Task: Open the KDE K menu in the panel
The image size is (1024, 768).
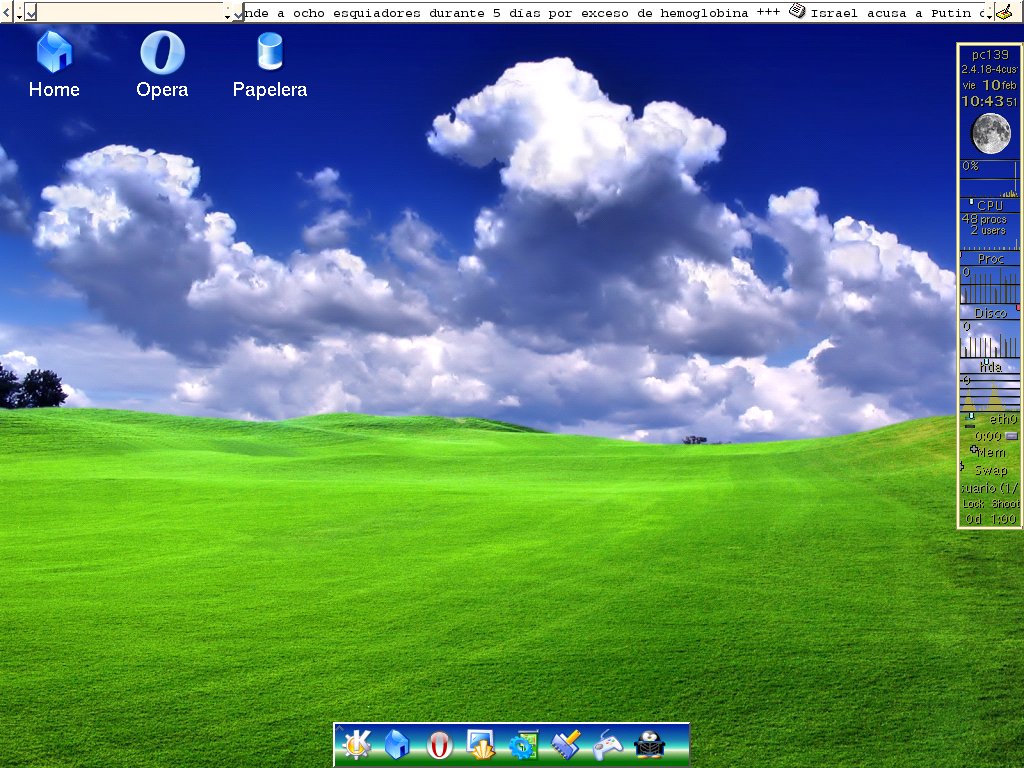Action: tap(357, 744)
